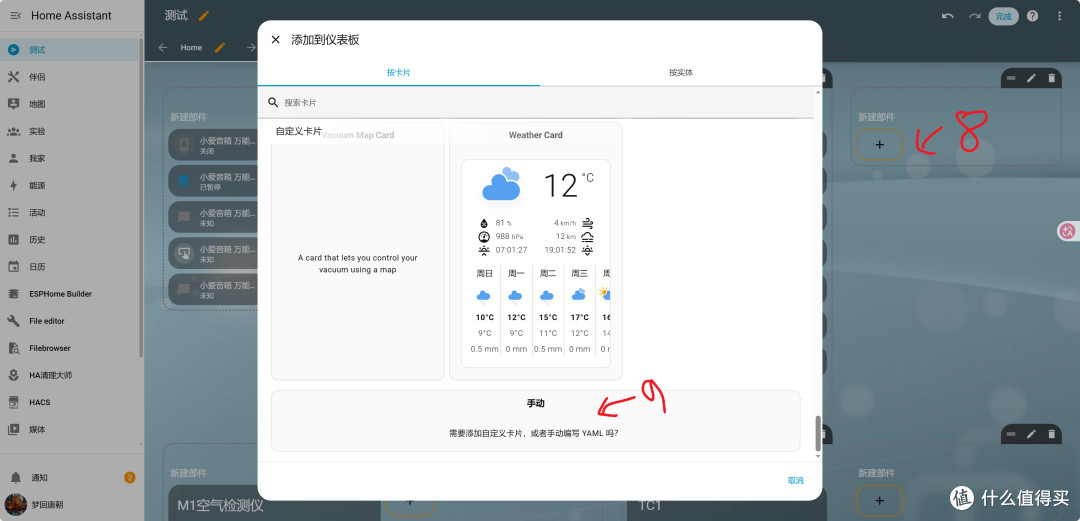Click 自定义卡片 section label
Viewport: 1080px width, 521px height.
tap(298, 131)
